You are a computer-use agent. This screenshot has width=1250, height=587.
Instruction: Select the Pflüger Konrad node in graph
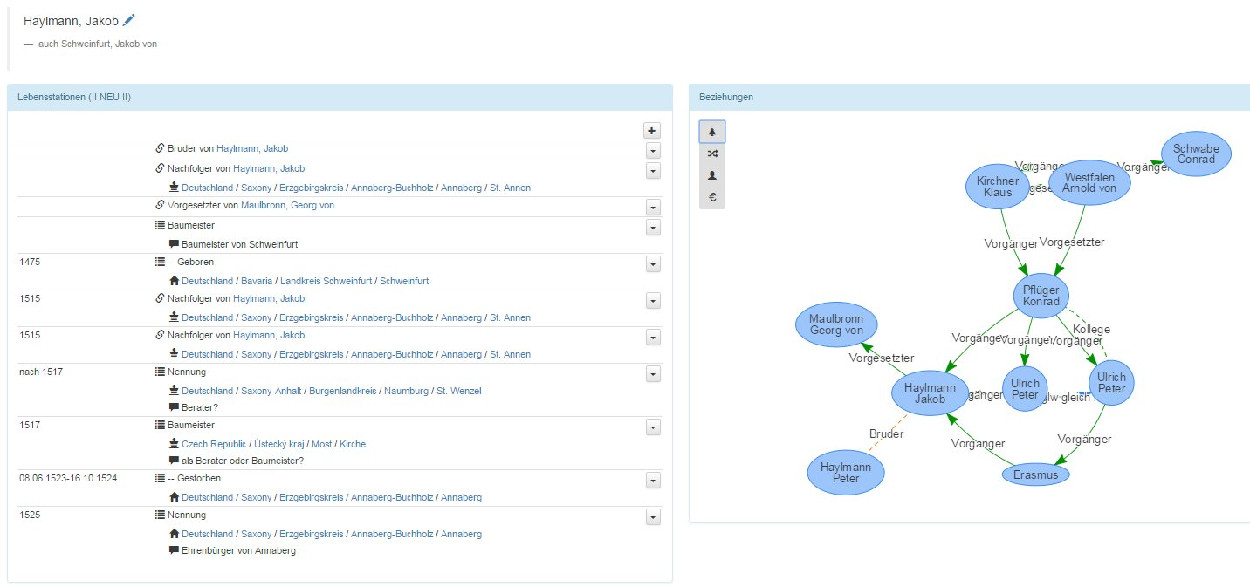[x=1041, y=295]
